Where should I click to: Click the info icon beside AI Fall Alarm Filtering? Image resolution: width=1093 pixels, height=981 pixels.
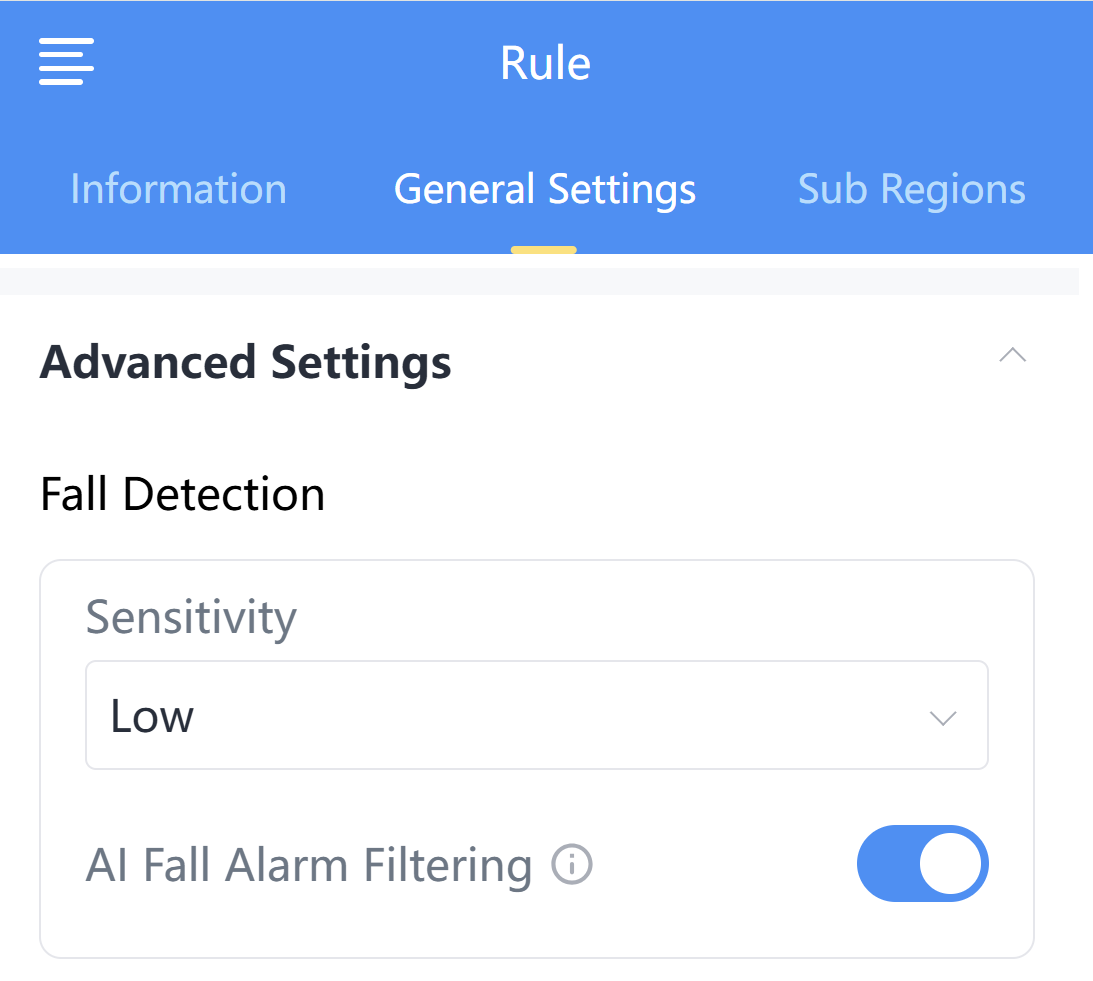(573, 865)
